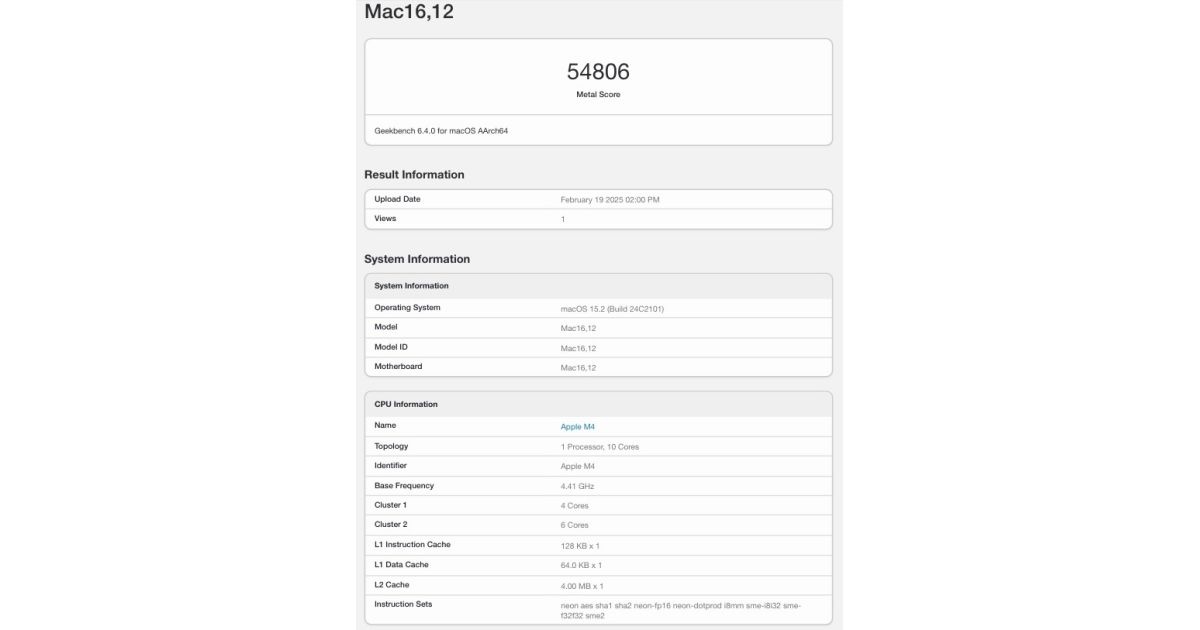
Task: Click the Mac16,12 page title
Action: click(x=409, y=13)
